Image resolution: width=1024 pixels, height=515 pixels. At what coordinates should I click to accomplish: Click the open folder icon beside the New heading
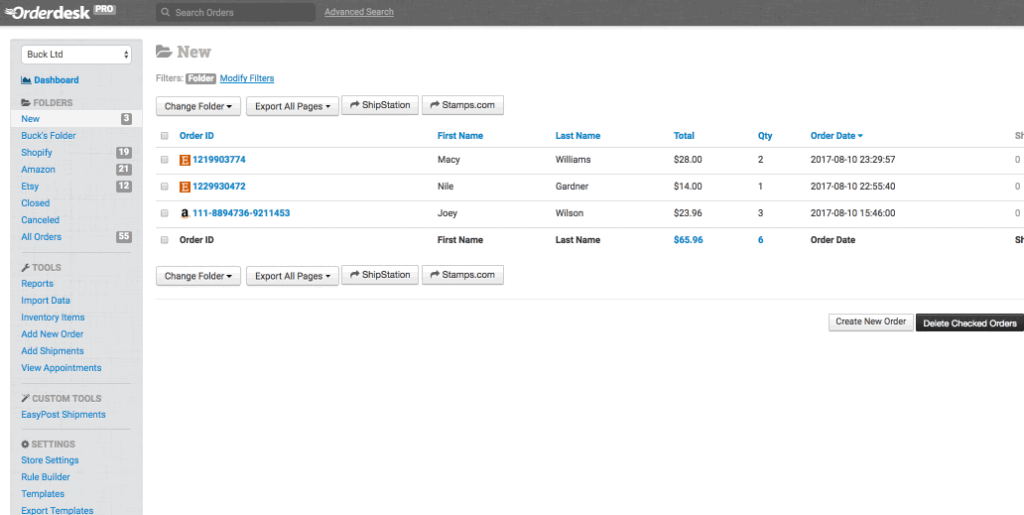pos(164,52)
